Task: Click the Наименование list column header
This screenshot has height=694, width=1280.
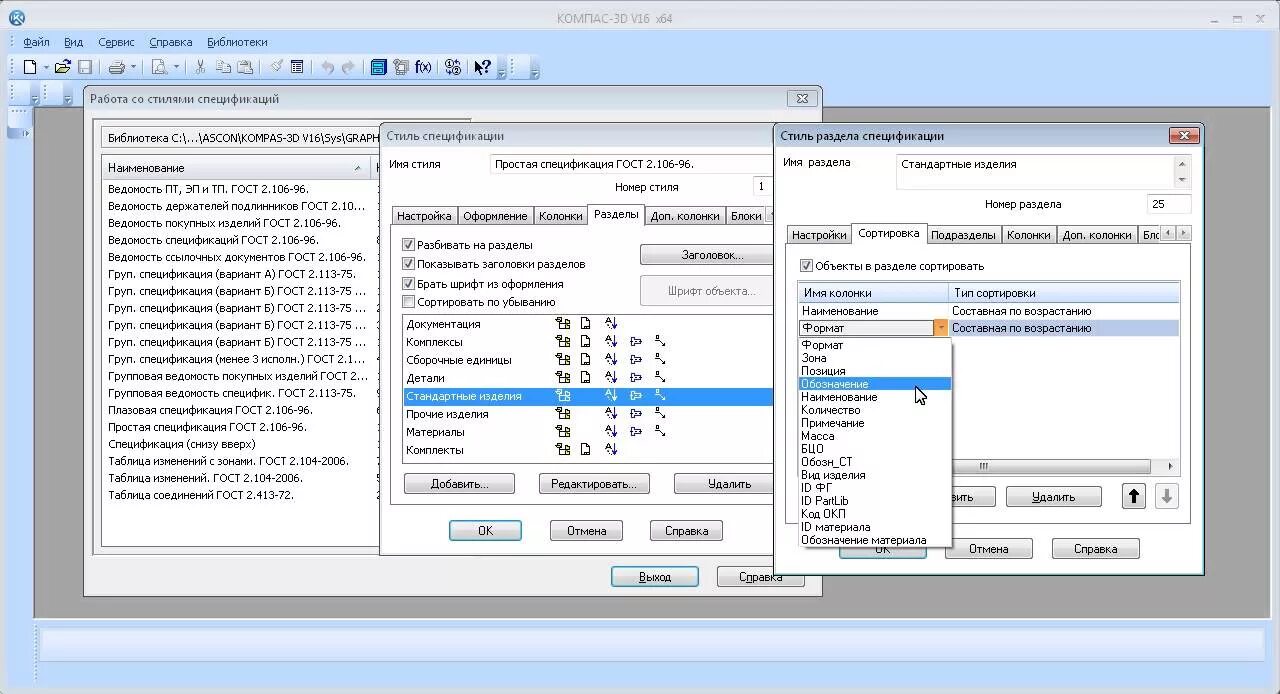Action: click(x=236, y=168)
